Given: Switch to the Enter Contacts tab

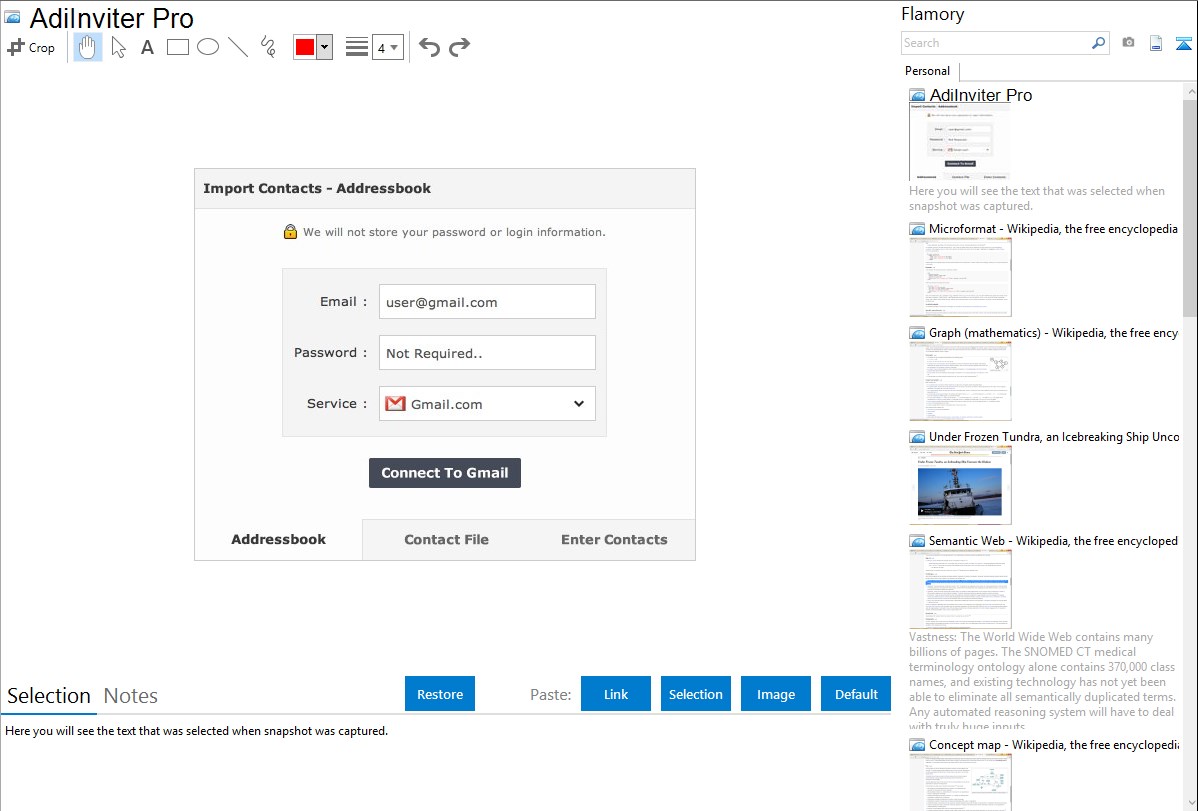Looking at the screenshot, I should (614, 540).
